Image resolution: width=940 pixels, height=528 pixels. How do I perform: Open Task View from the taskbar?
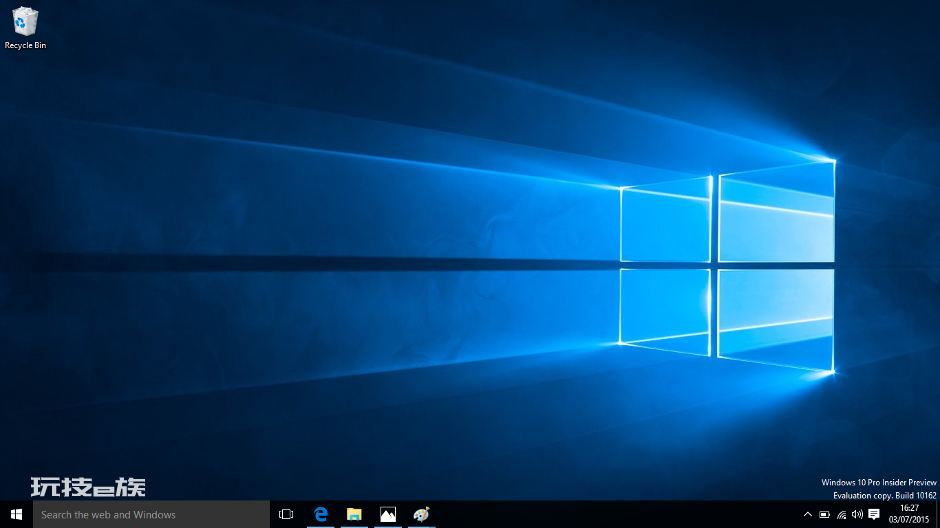click(x=286, y=514)
